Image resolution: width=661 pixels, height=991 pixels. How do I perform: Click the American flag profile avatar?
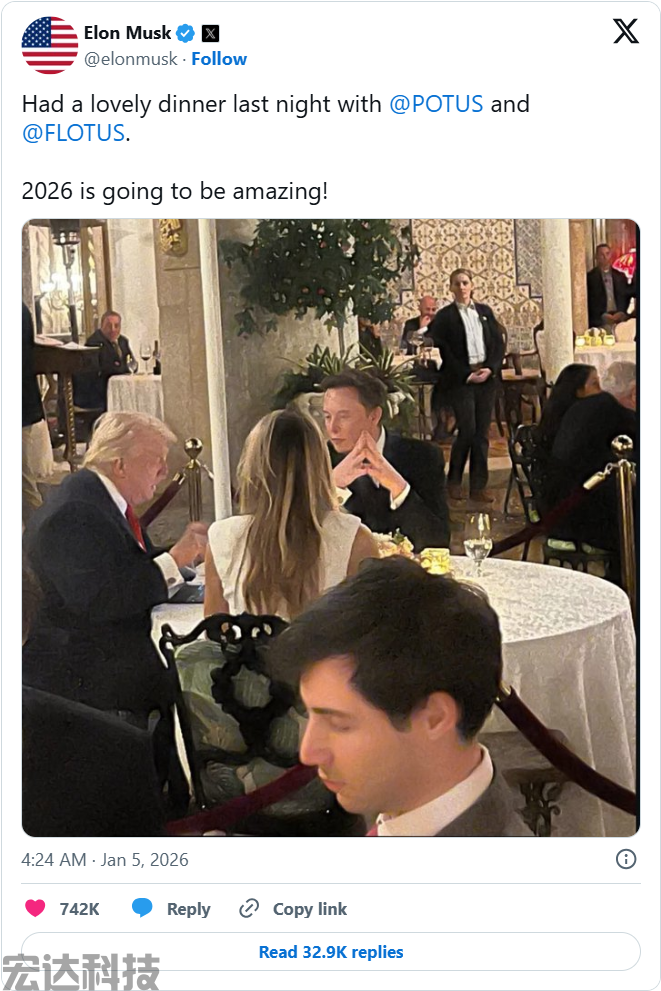[50, 45]
